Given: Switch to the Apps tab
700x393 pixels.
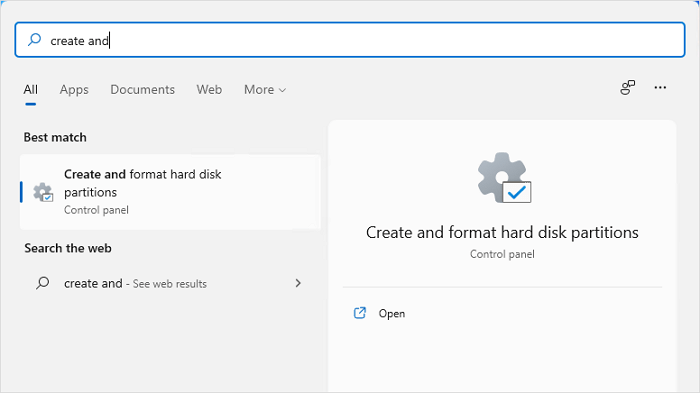Looking at the screenshot, I should coord(74,90).
